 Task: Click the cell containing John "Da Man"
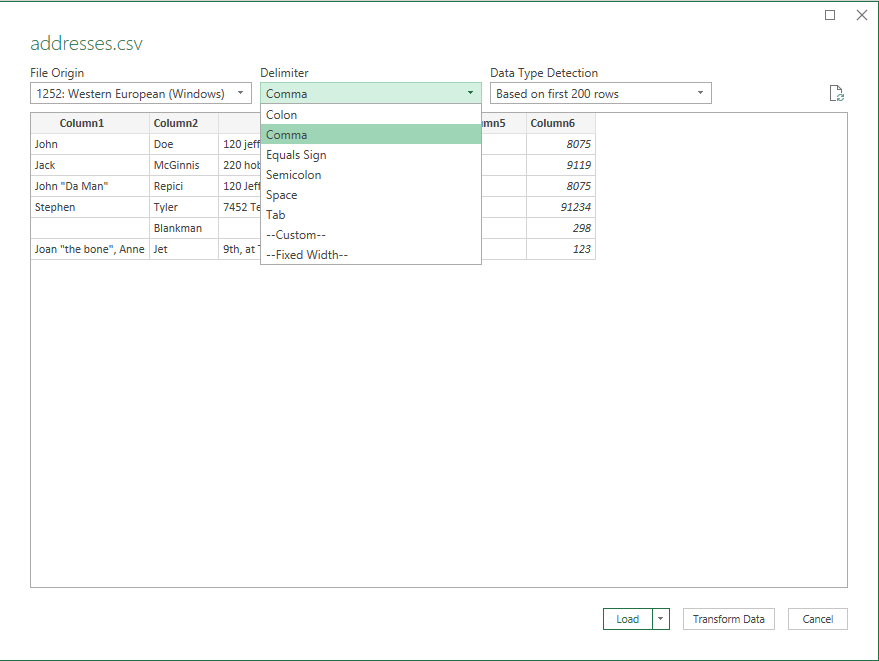[90, 186]
